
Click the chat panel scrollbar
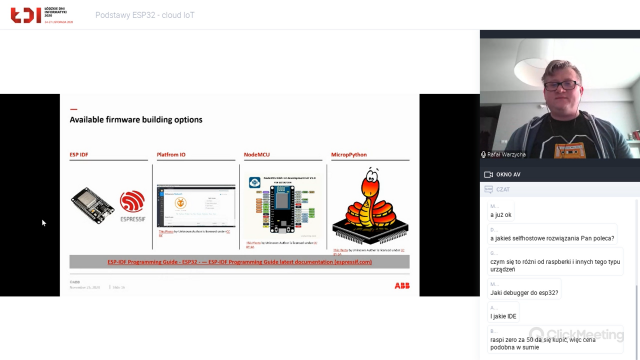point(637,278)
